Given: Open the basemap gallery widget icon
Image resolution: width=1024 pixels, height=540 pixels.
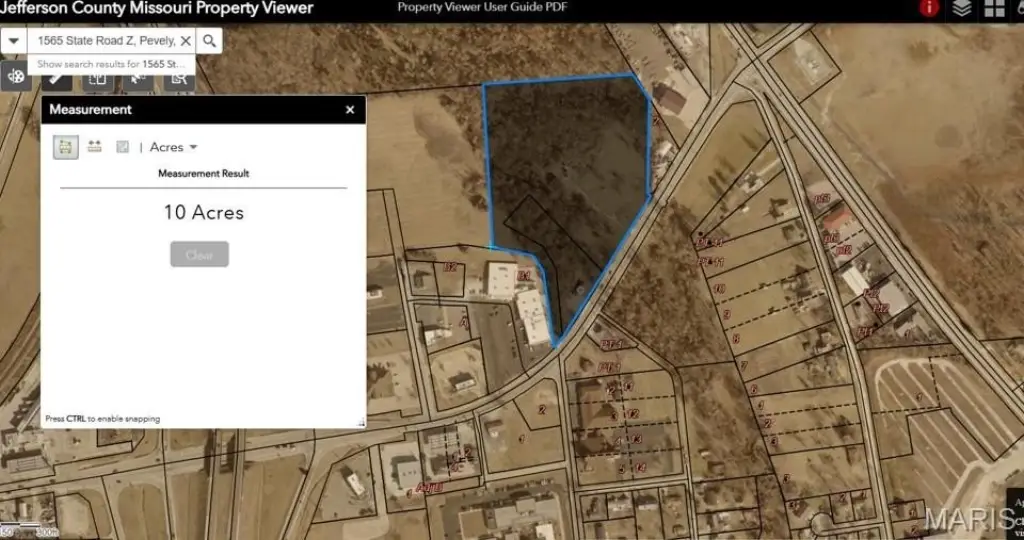Looking at the screenshot, I should point(16,77).
